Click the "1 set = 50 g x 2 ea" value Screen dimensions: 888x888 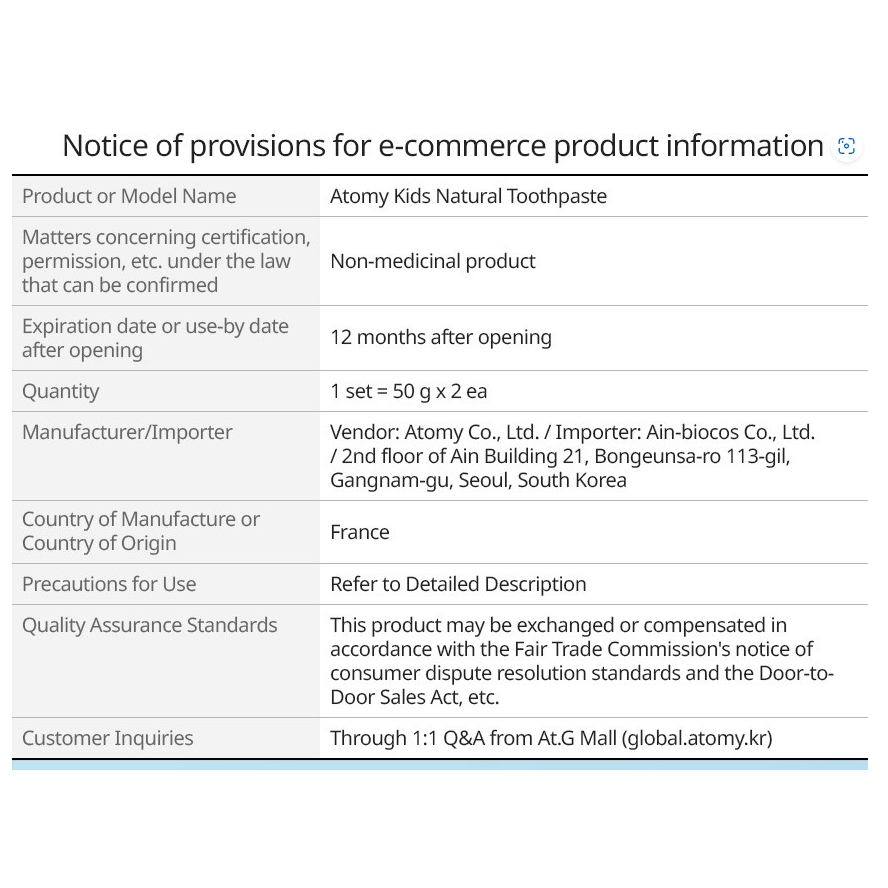[408, 391]
